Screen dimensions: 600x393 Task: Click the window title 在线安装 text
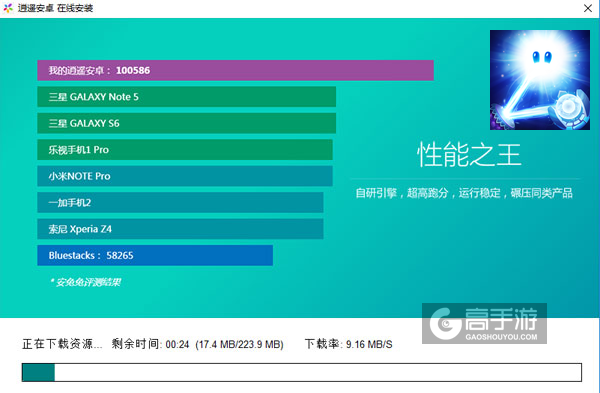point(75,8)
